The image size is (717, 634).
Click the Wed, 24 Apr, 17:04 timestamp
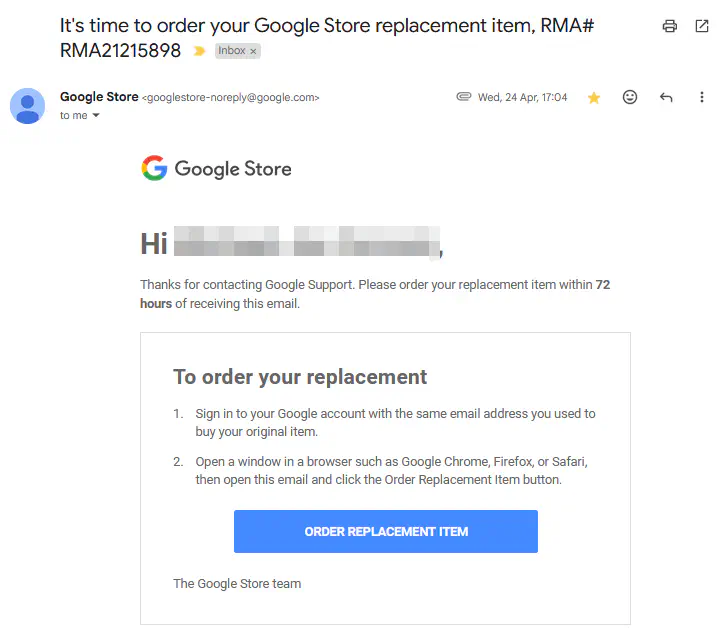522,98
